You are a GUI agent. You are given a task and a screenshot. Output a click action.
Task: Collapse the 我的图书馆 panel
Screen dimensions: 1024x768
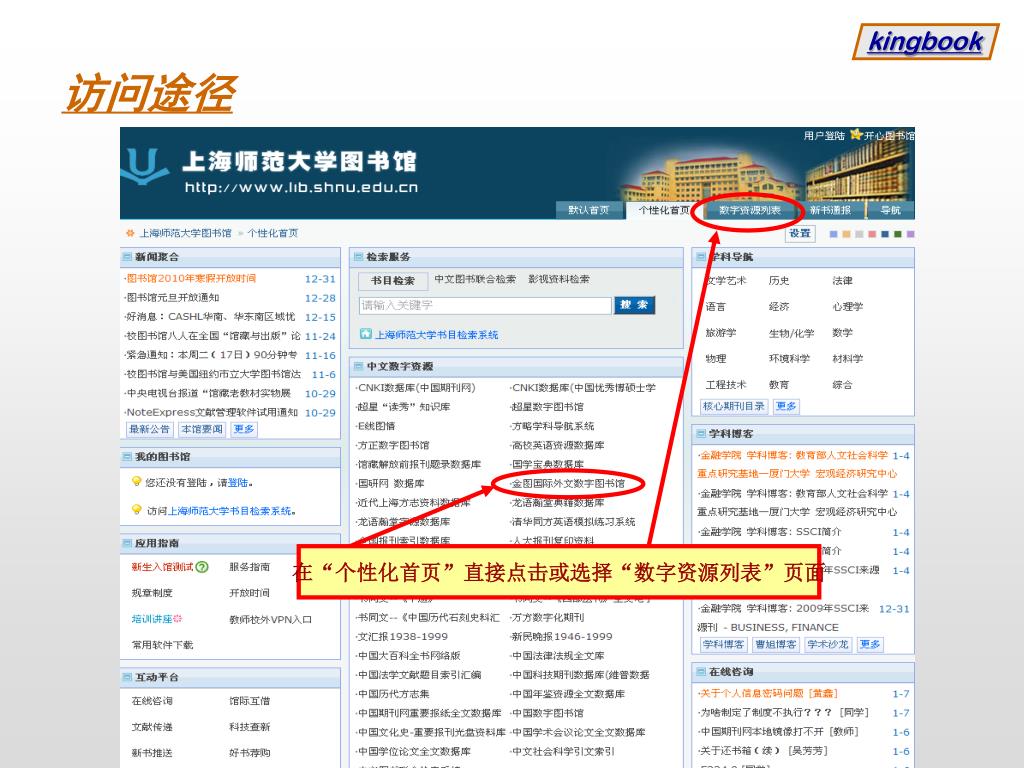(x=127, y=456)
